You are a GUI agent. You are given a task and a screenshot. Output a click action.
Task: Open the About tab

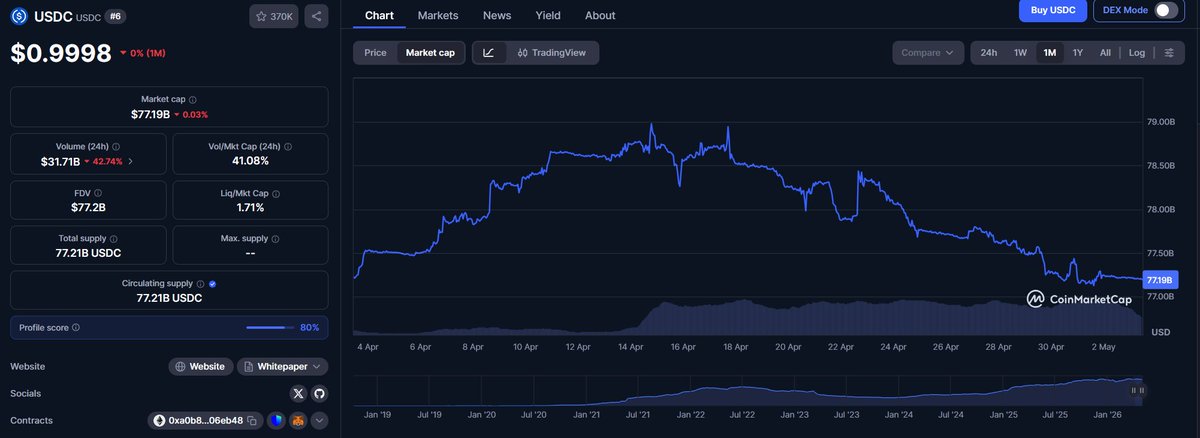point(600,15)
